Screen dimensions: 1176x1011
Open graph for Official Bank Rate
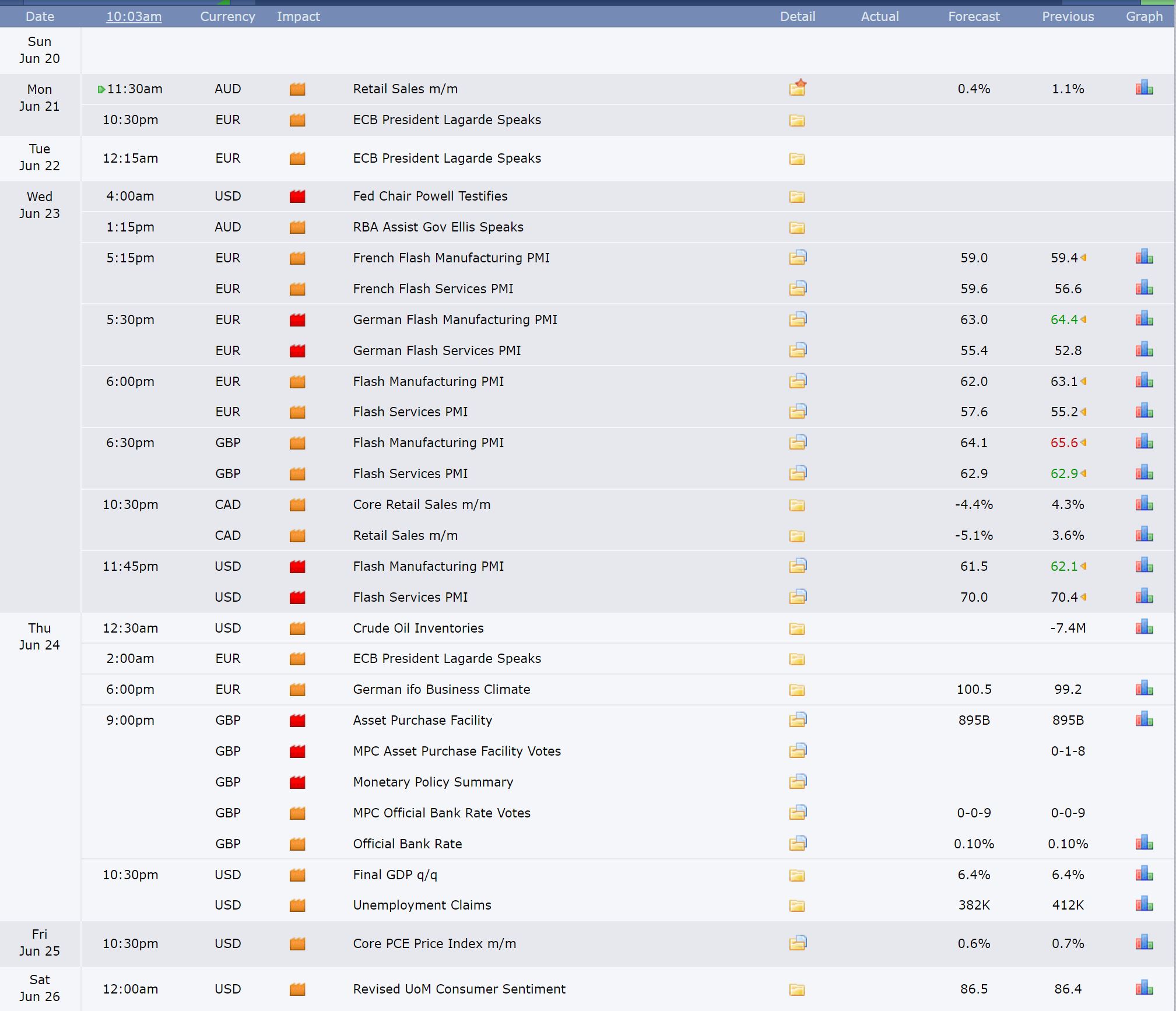[1144, 843]
